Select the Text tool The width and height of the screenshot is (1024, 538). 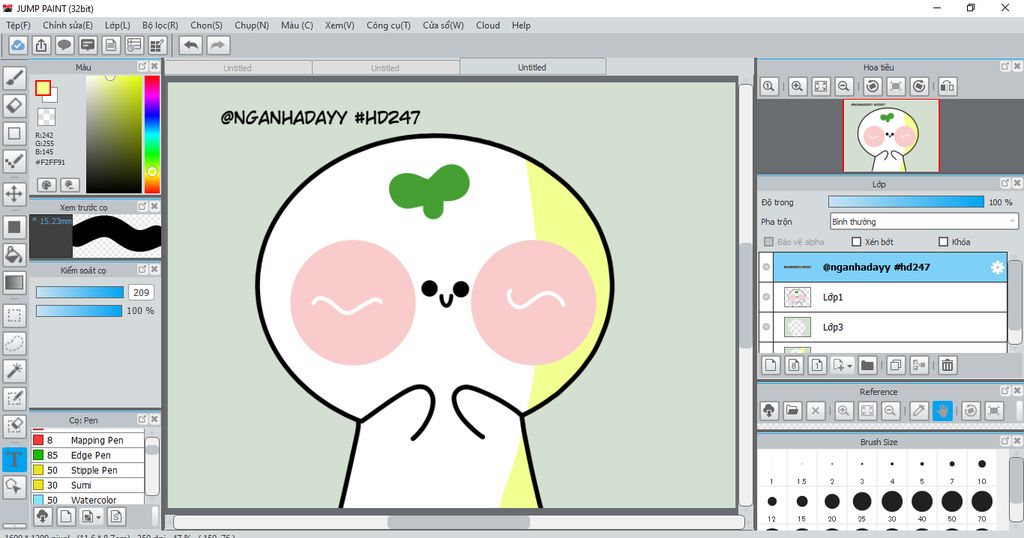[x=14, y=459]
